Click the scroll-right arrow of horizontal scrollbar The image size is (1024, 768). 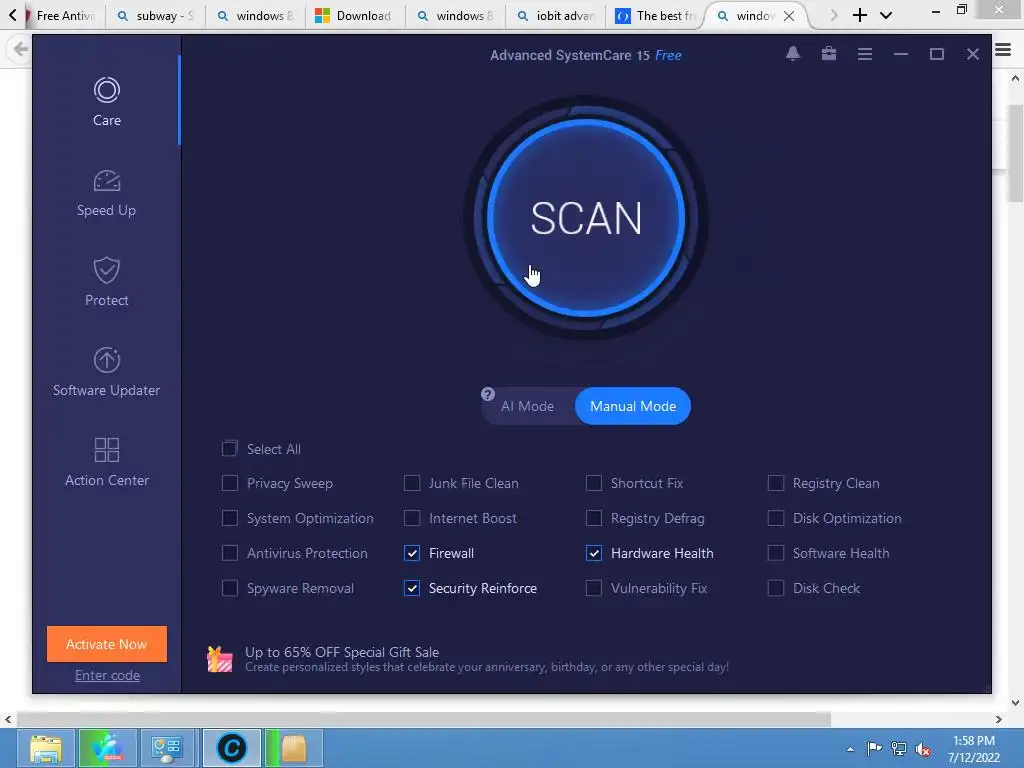[998, 720]
